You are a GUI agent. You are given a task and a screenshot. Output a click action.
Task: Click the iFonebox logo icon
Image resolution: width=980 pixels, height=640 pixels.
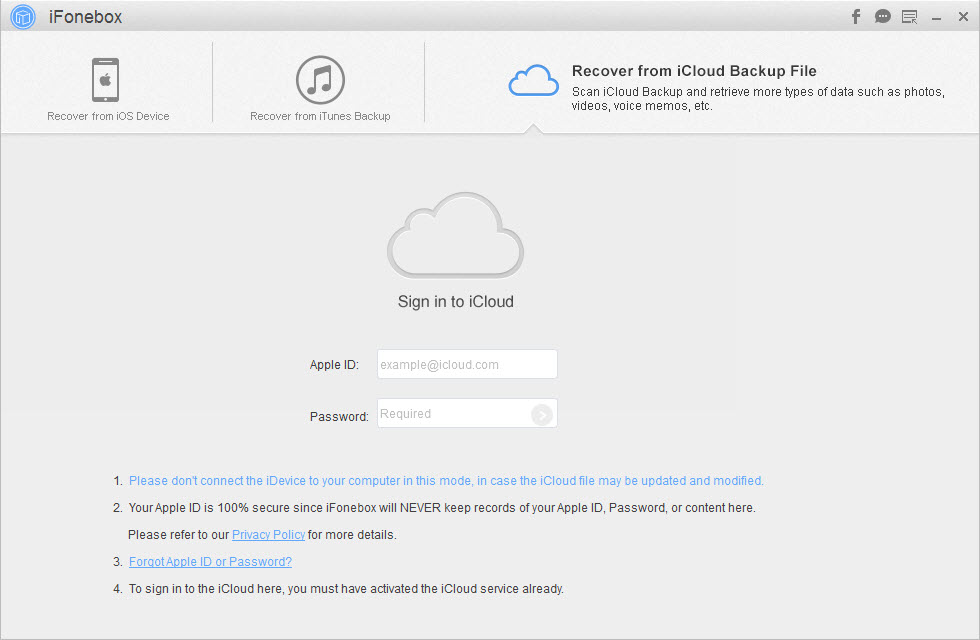point(23,17)
